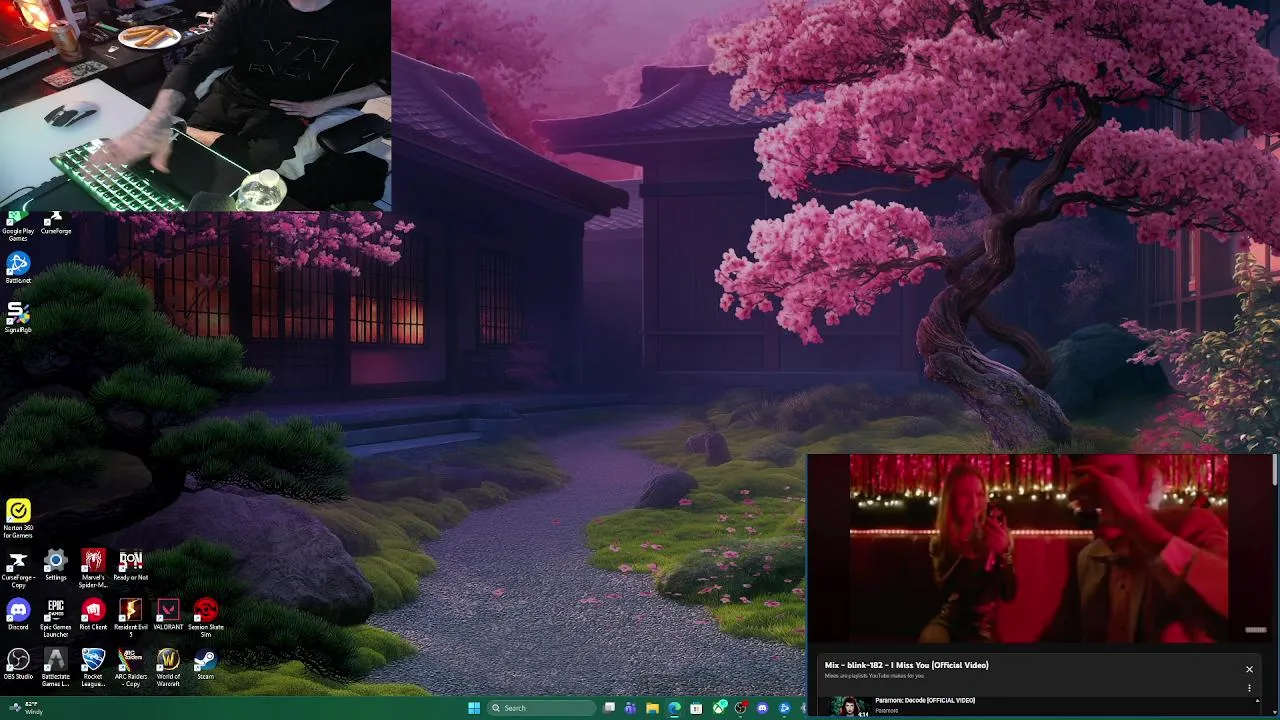Open the Steam desktop shortcut
Viewport: 1280px width, 720px height.
pos(205,665)
